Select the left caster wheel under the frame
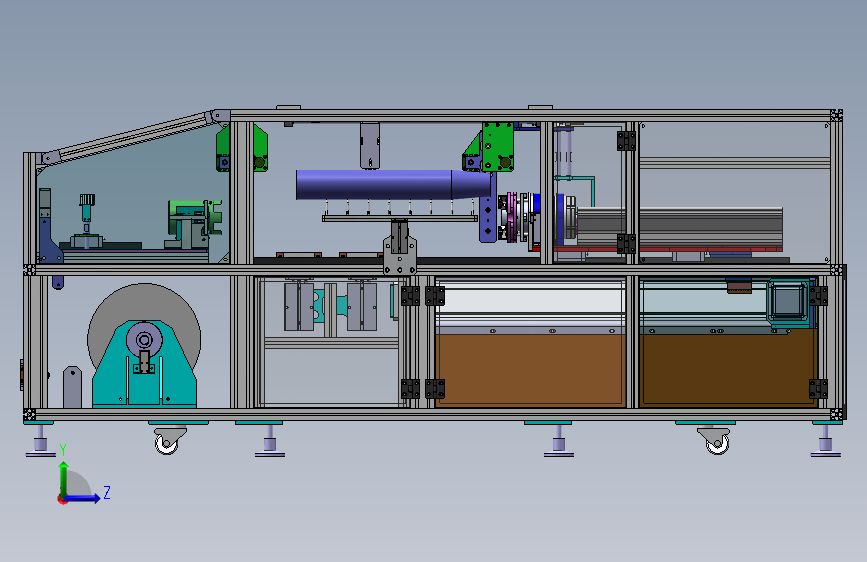 pyautogui.click(x=166, y=444)
